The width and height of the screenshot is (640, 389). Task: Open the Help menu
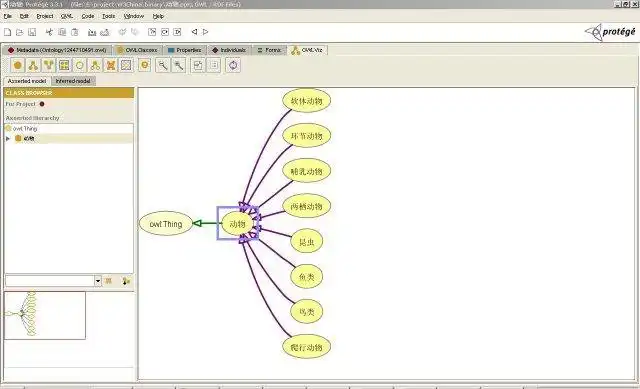[158, 16]
